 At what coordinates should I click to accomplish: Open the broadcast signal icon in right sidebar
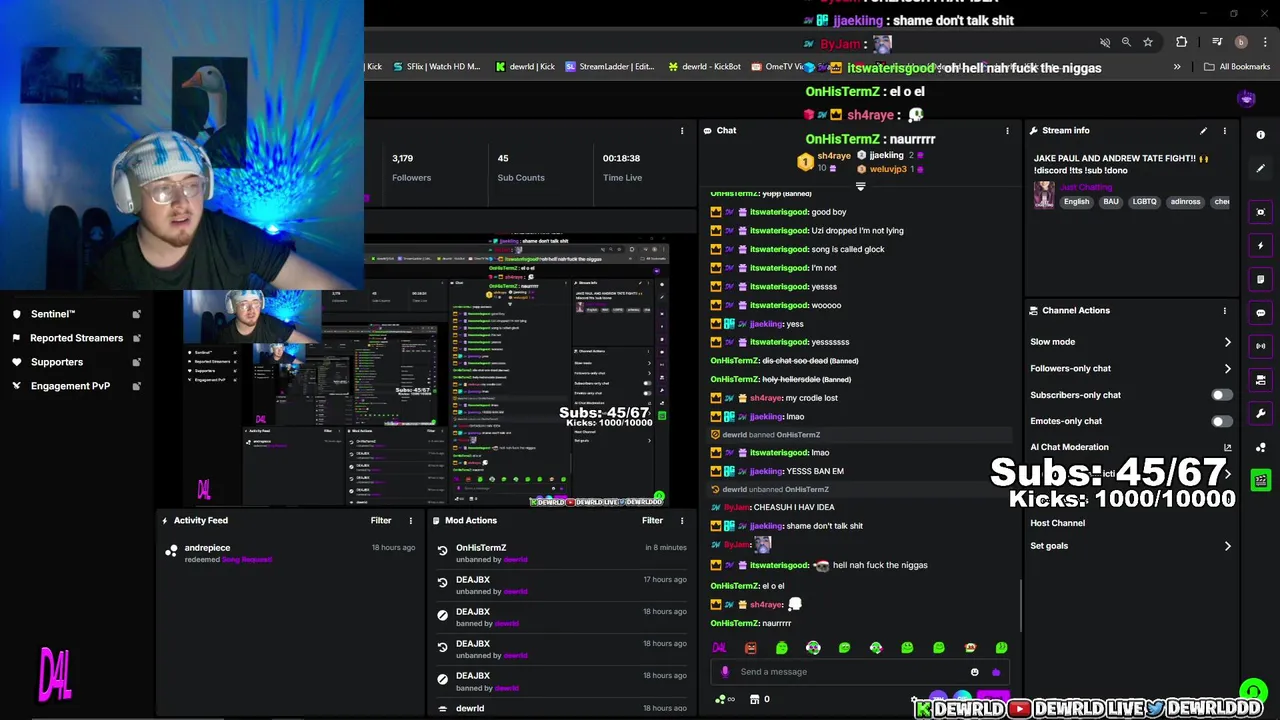1260,346
